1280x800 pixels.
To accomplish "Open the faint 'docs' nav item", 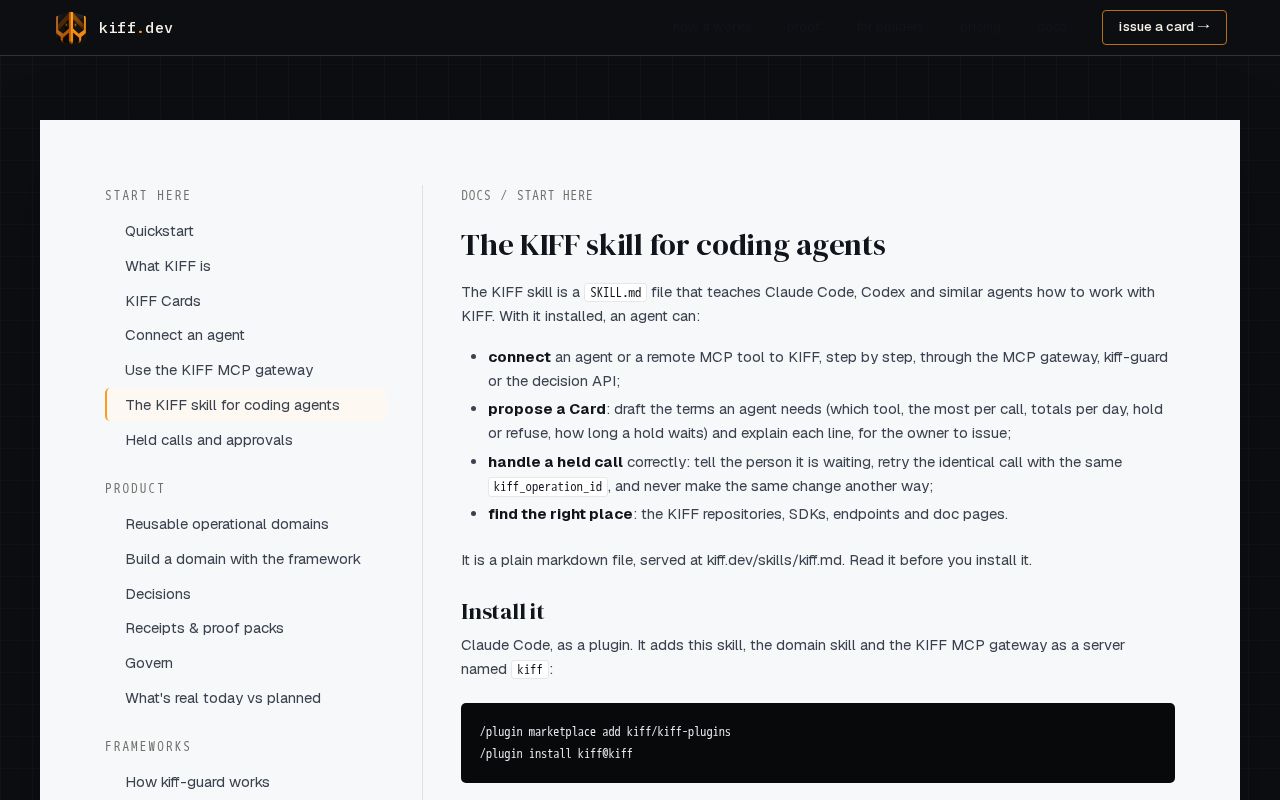I will click(x=1052, y=27).
